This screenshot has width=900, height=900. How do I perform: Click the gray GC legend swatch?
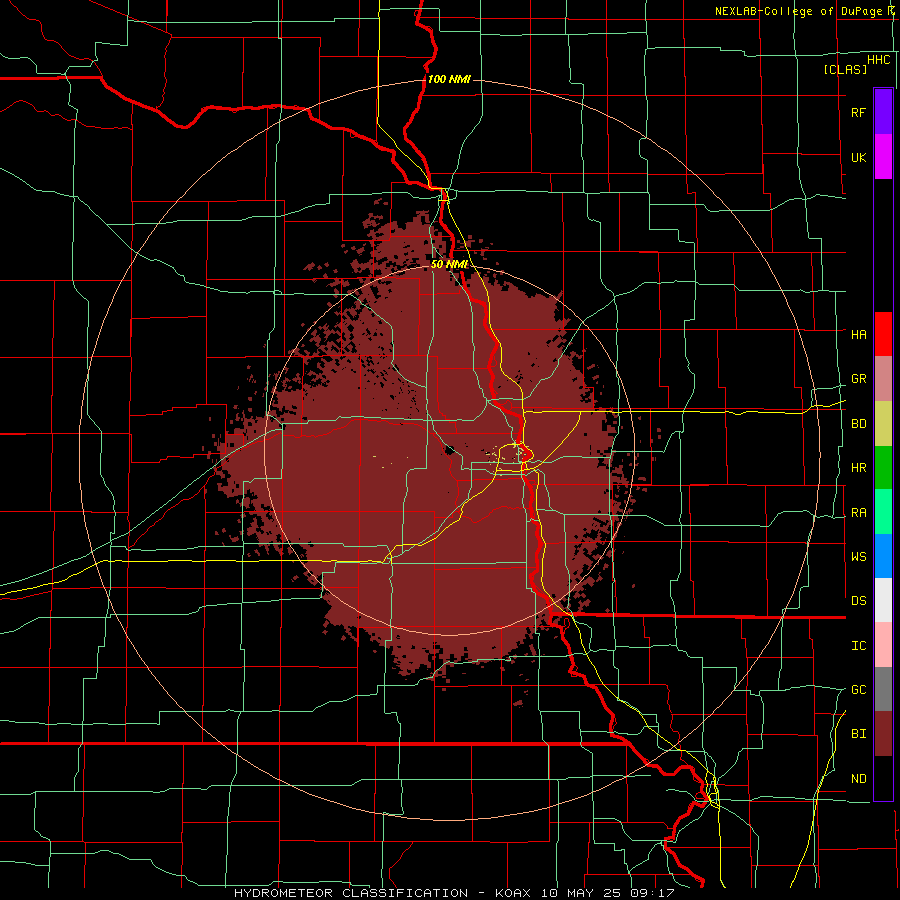click(883, 689)
